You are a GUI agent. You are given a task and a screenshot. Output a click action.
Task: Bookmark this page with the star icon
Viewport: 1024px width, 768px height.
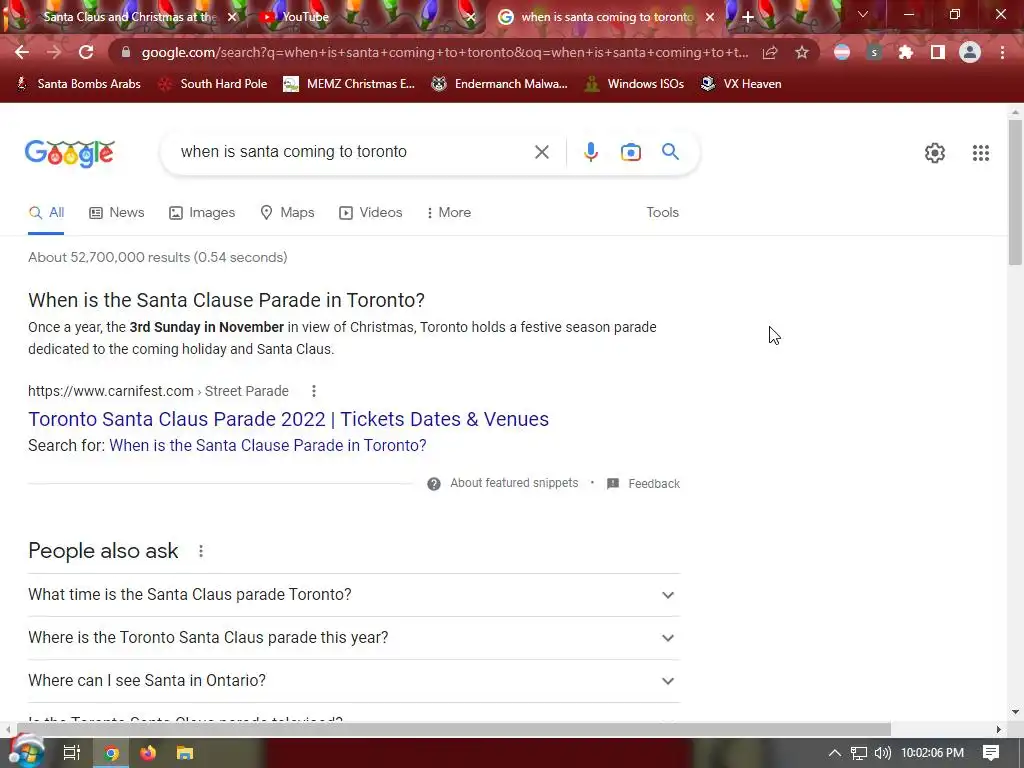point(802,52)
